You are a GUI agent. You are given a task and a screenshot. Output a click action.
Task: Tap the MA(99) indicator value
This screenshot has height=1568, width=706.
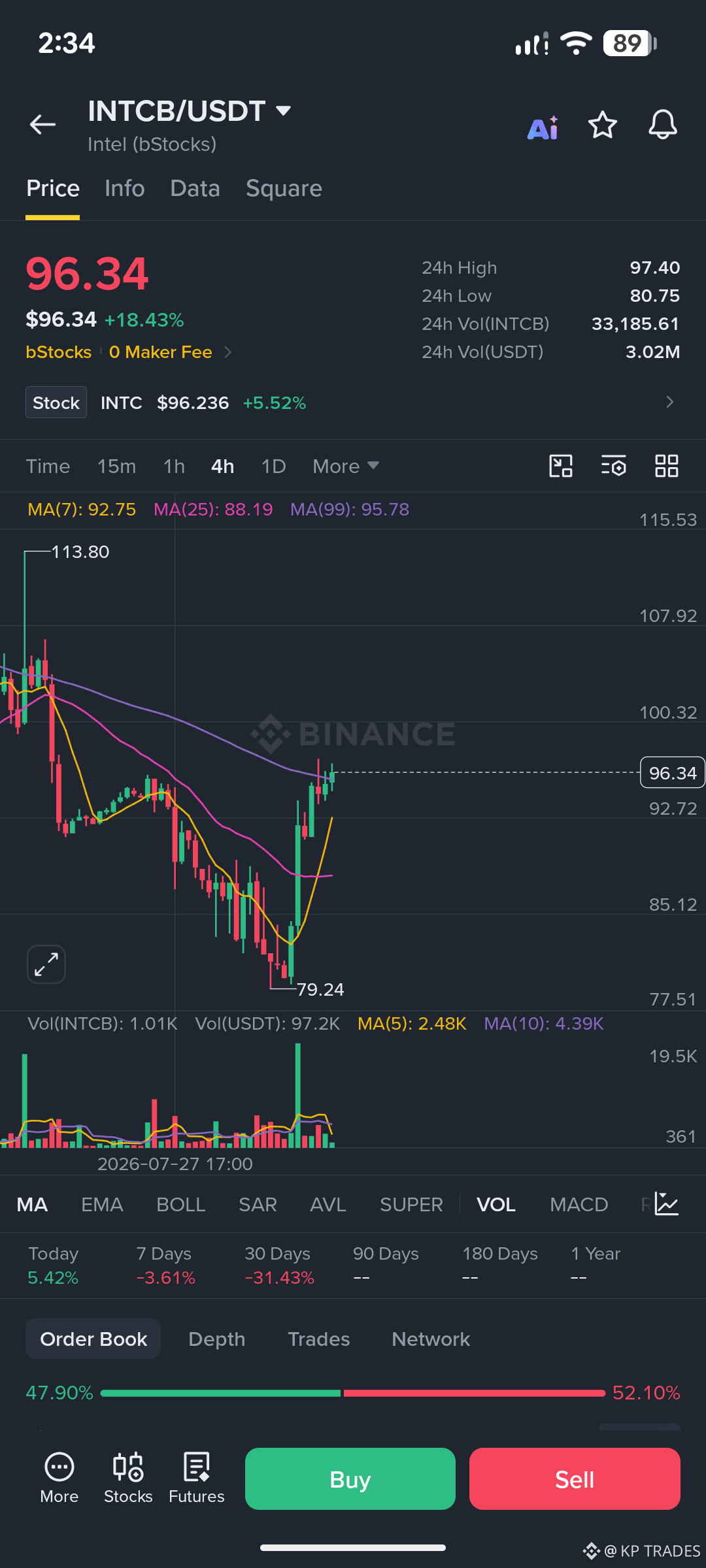coord(350,510)
